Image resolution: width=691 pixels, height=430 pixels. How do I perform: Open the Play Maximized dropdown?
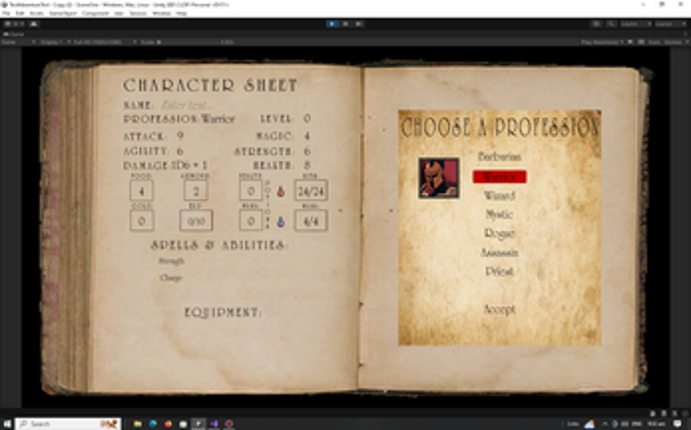(x=603, y=42)
